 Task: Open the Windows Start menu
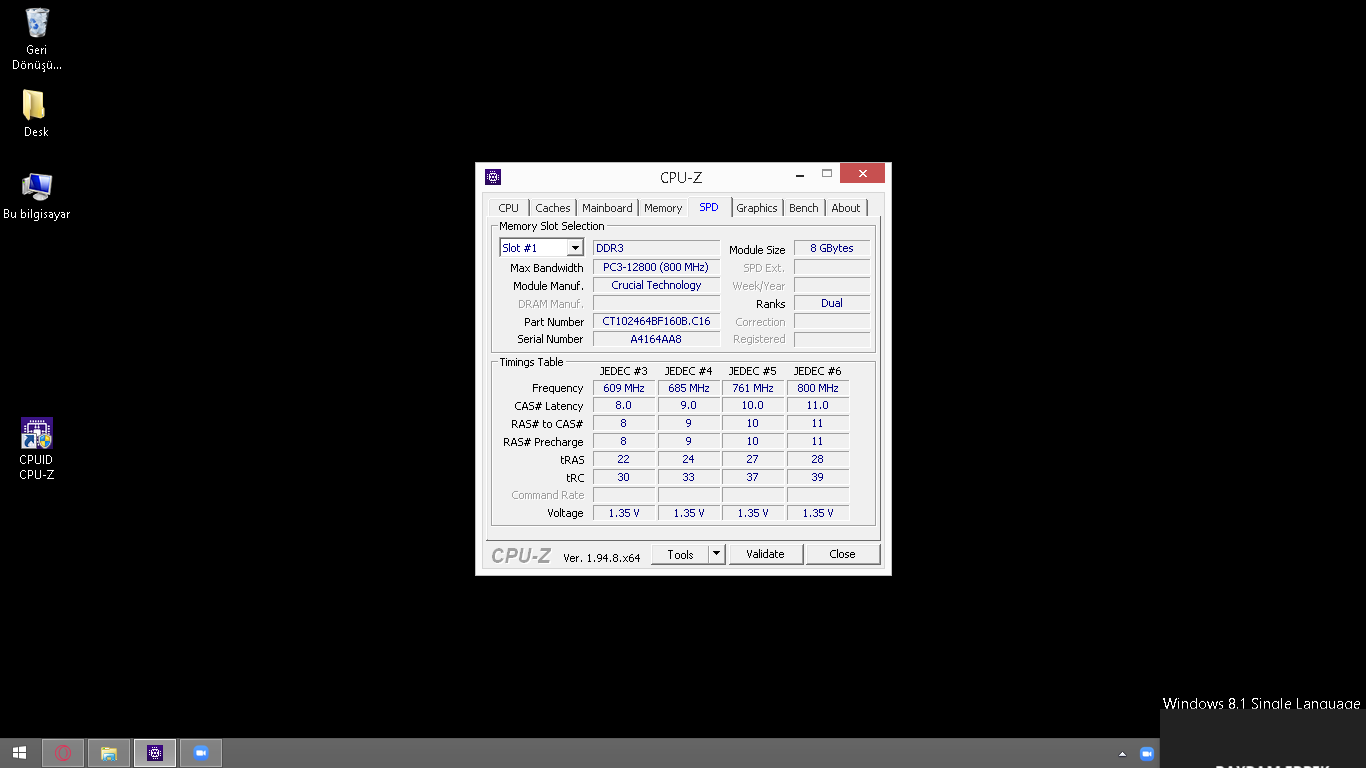click(19, 753)
